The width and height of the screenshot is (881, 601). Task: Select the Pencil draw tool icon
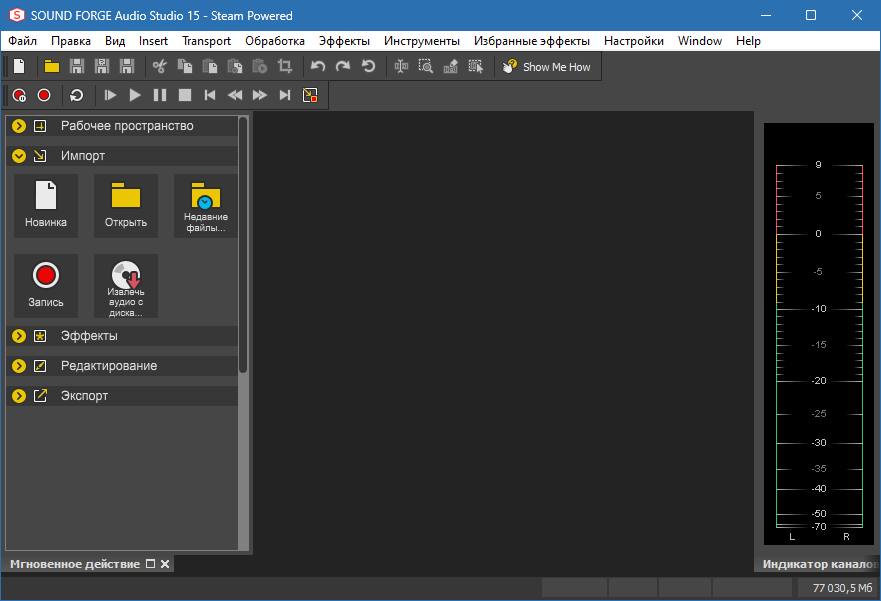coord(451,66)
